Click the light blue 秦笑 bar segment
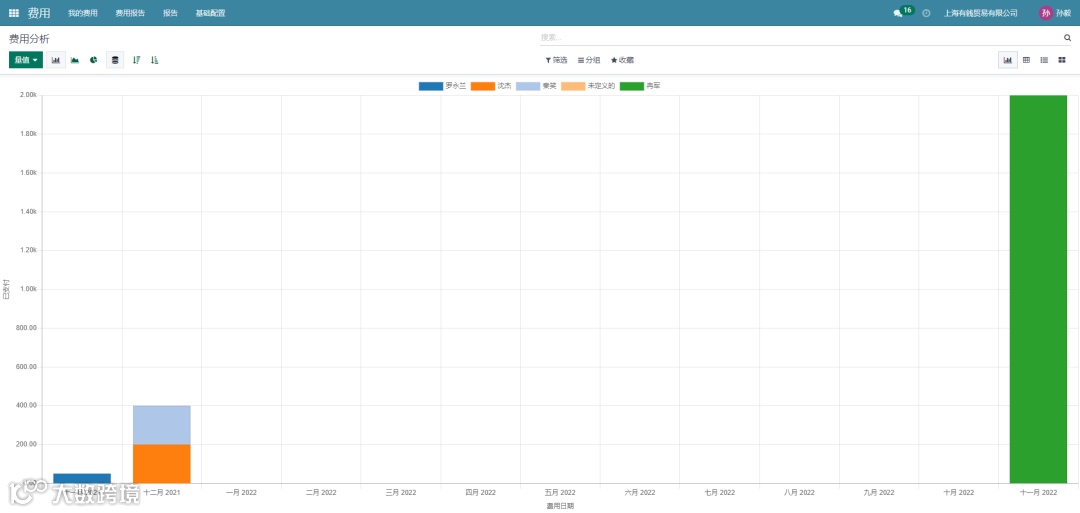 162,425
